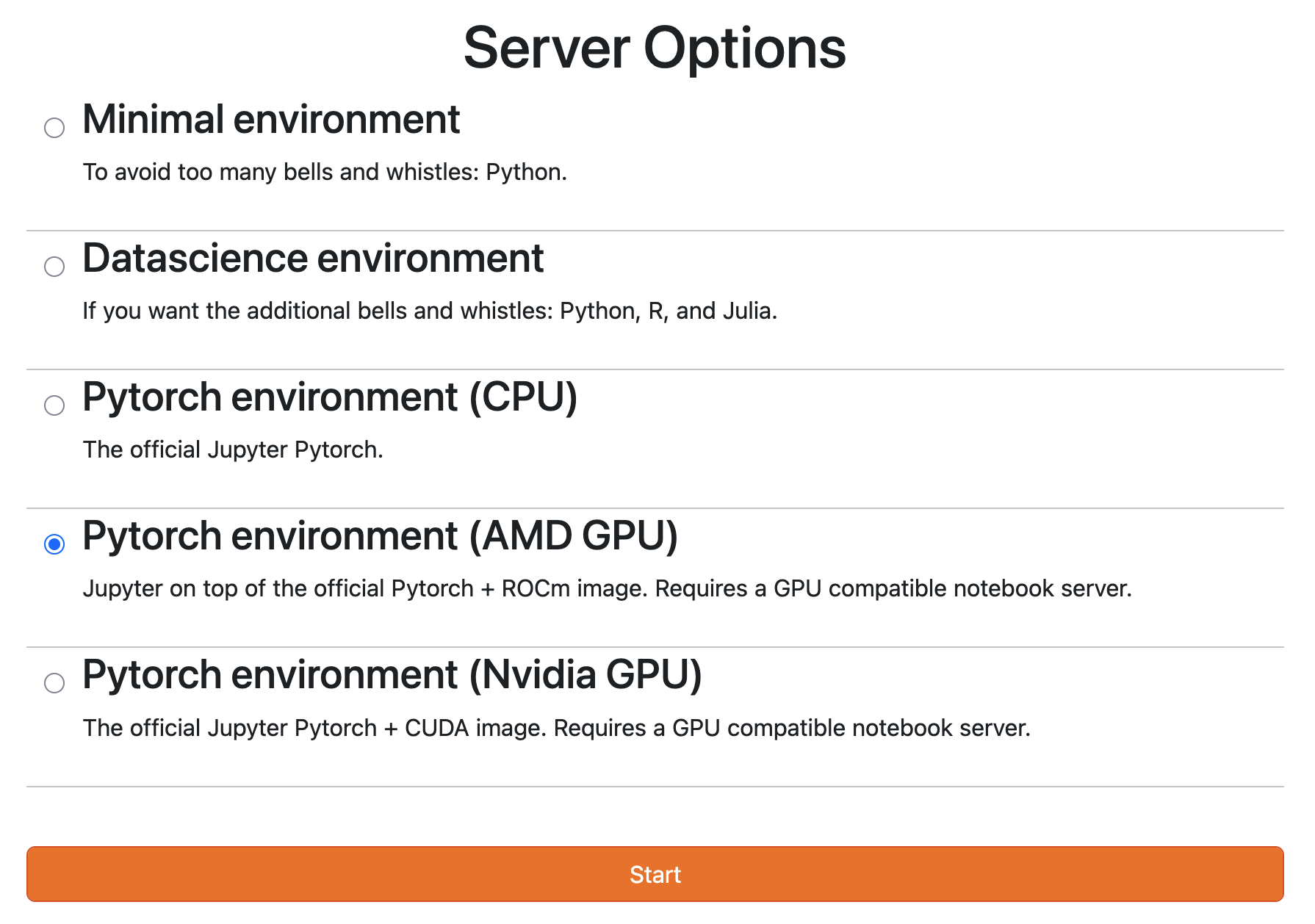Click the 'Pytorch environment (CPU)' heading

(330, 397)
